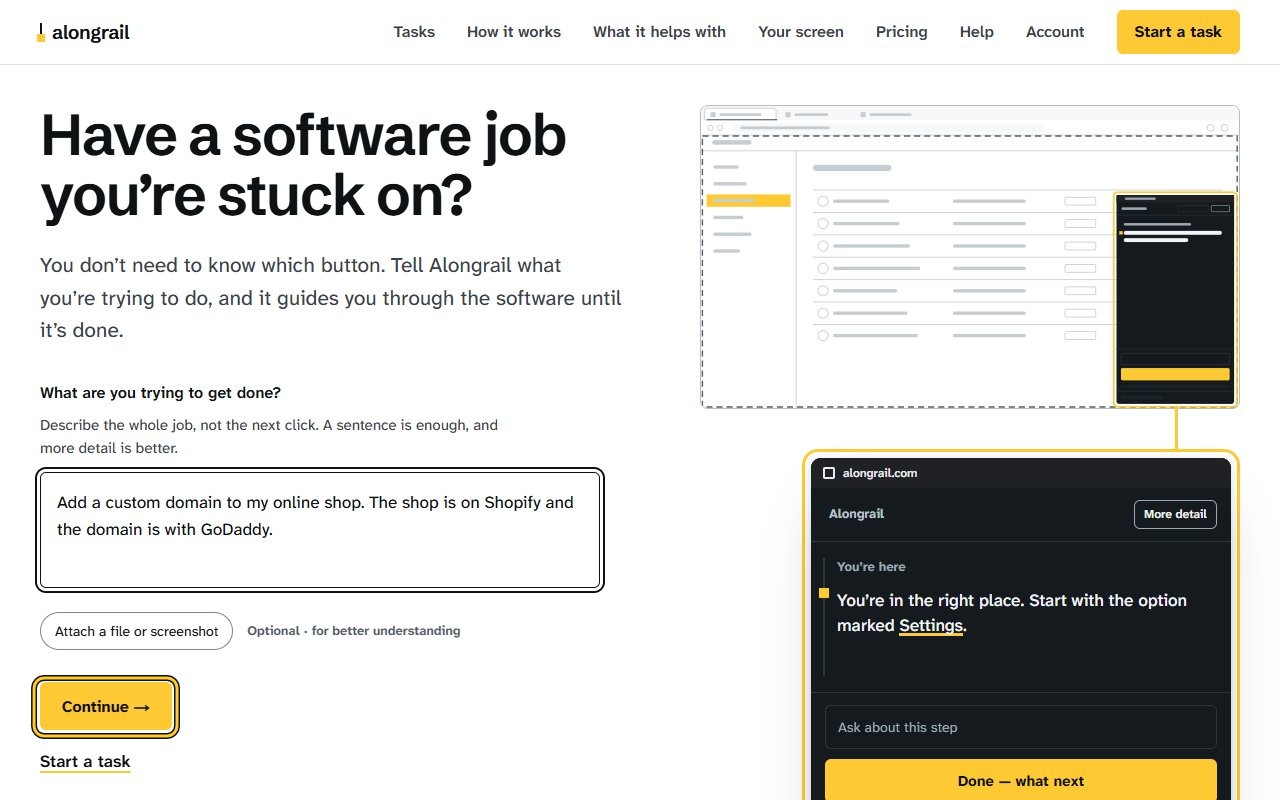This screenshot has height=800, width=1280.
Task: Go to How it works section
Action: tap(514, 32)
